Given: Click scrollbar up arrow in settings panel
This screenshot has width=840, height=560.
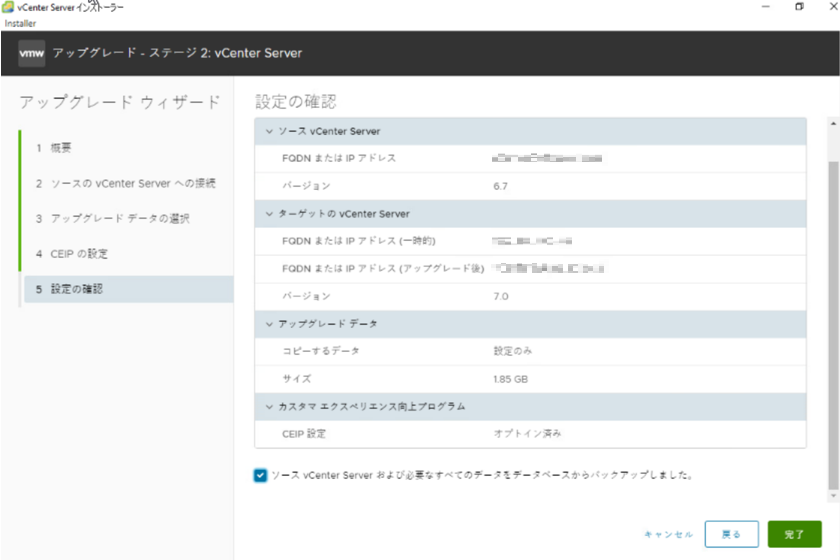Looking at the screenshot, I should [x=834, y=123].
